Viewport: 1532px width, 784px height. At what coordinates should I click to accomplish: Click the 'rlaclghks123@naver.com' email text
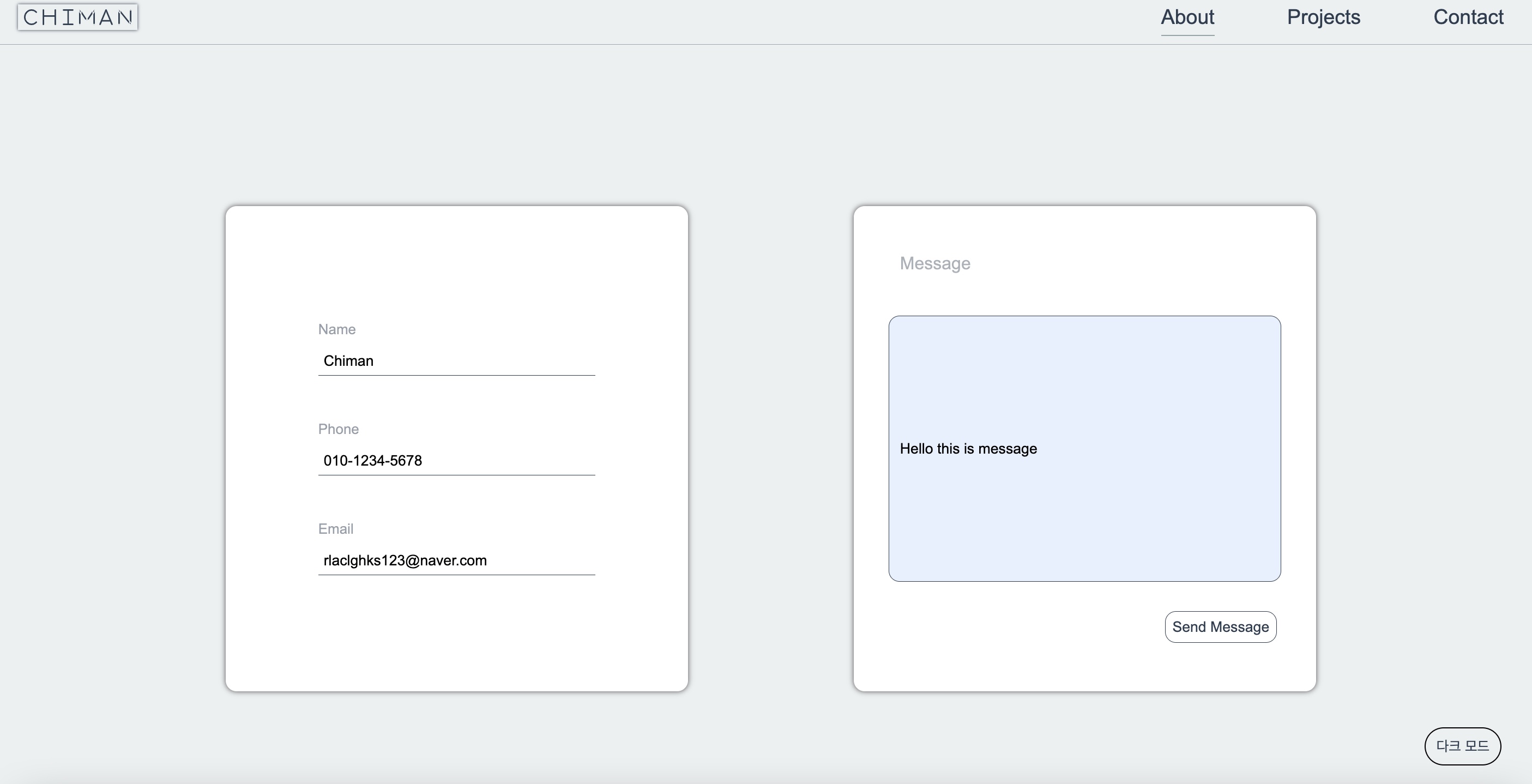click(x=405, y=561)
